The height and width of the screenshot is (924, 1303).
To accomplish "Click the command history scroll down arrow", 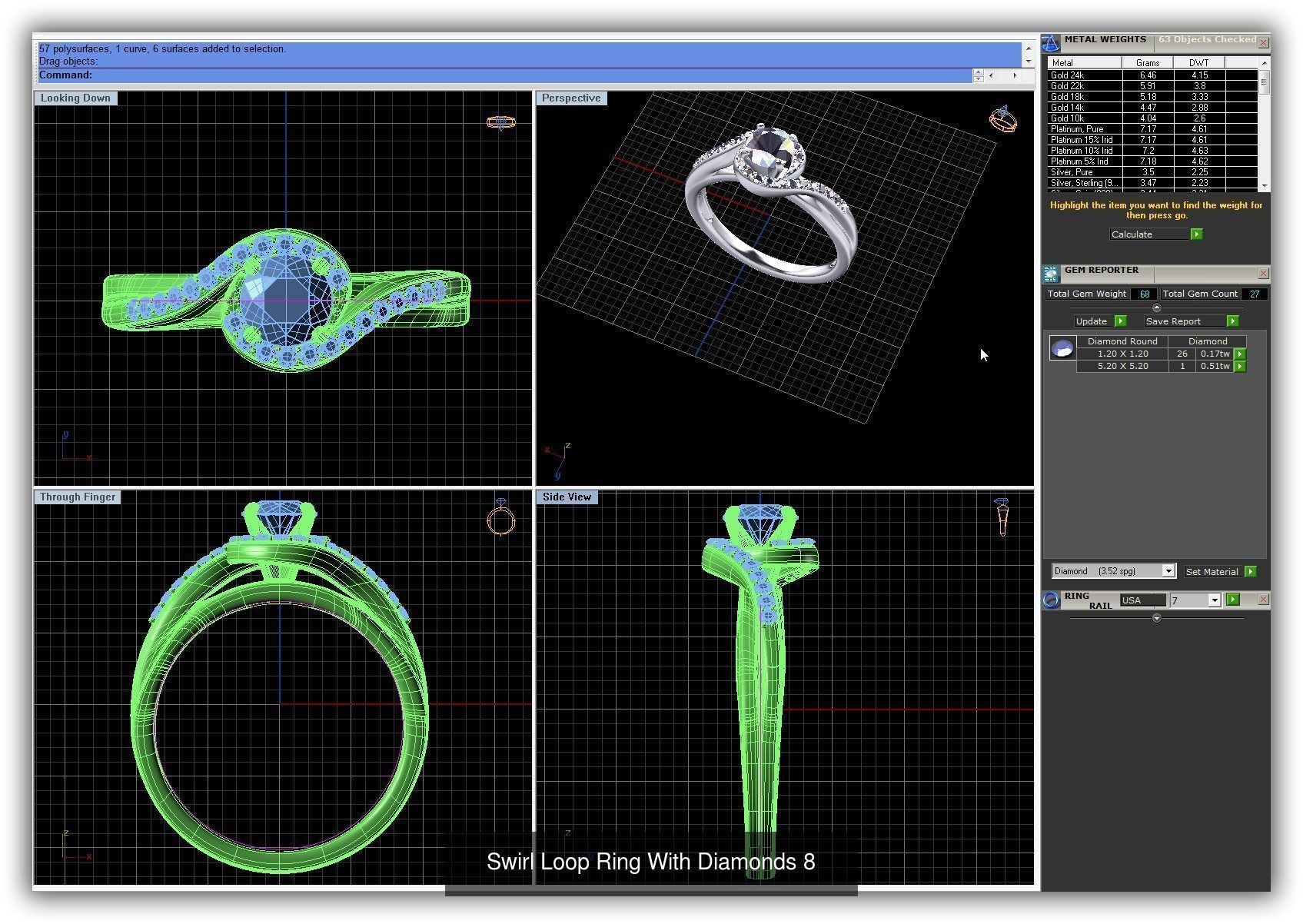I will (x=1029, y=61).
